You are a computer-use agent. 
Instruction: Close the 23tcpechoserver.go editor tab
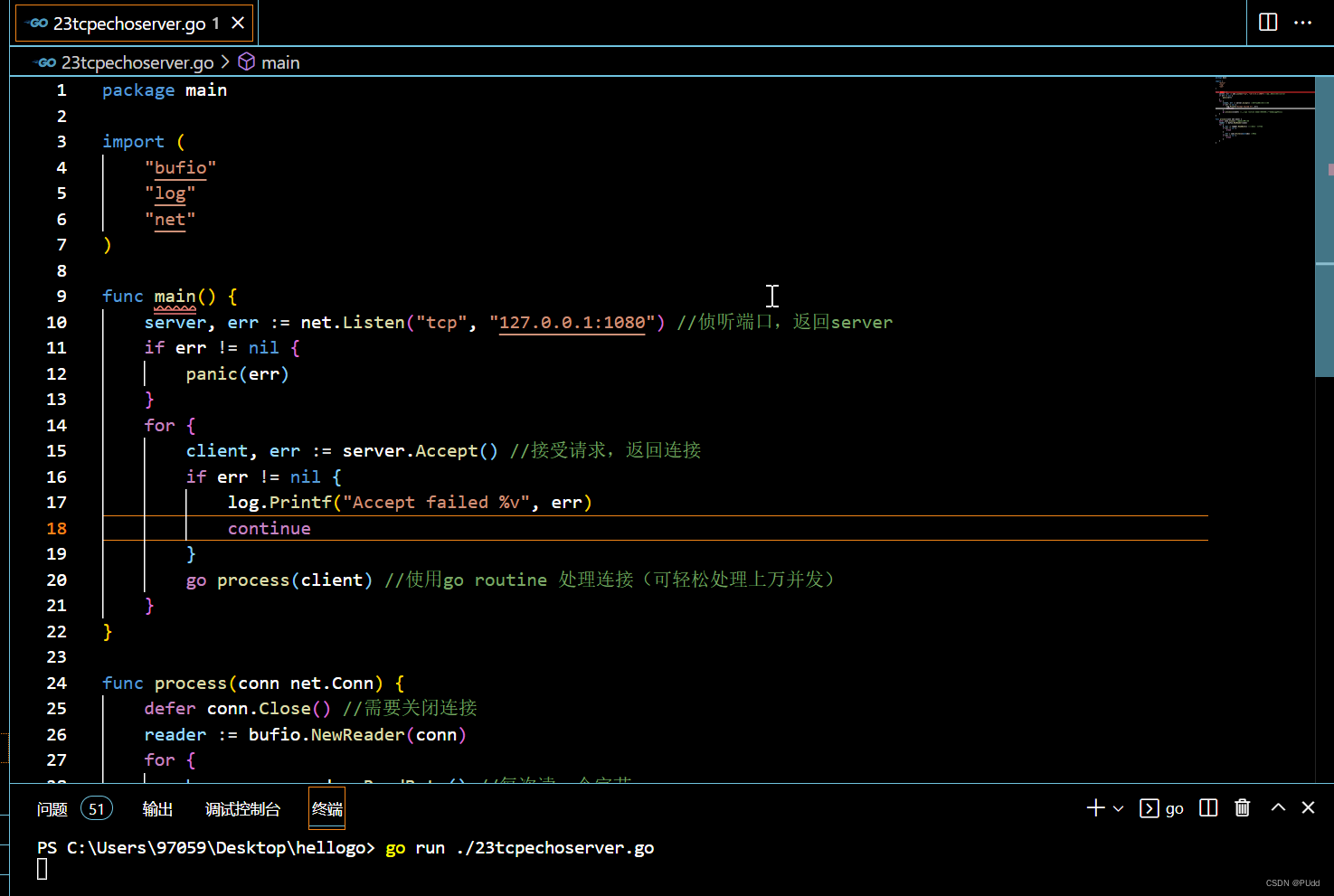(x=238, y=24)
